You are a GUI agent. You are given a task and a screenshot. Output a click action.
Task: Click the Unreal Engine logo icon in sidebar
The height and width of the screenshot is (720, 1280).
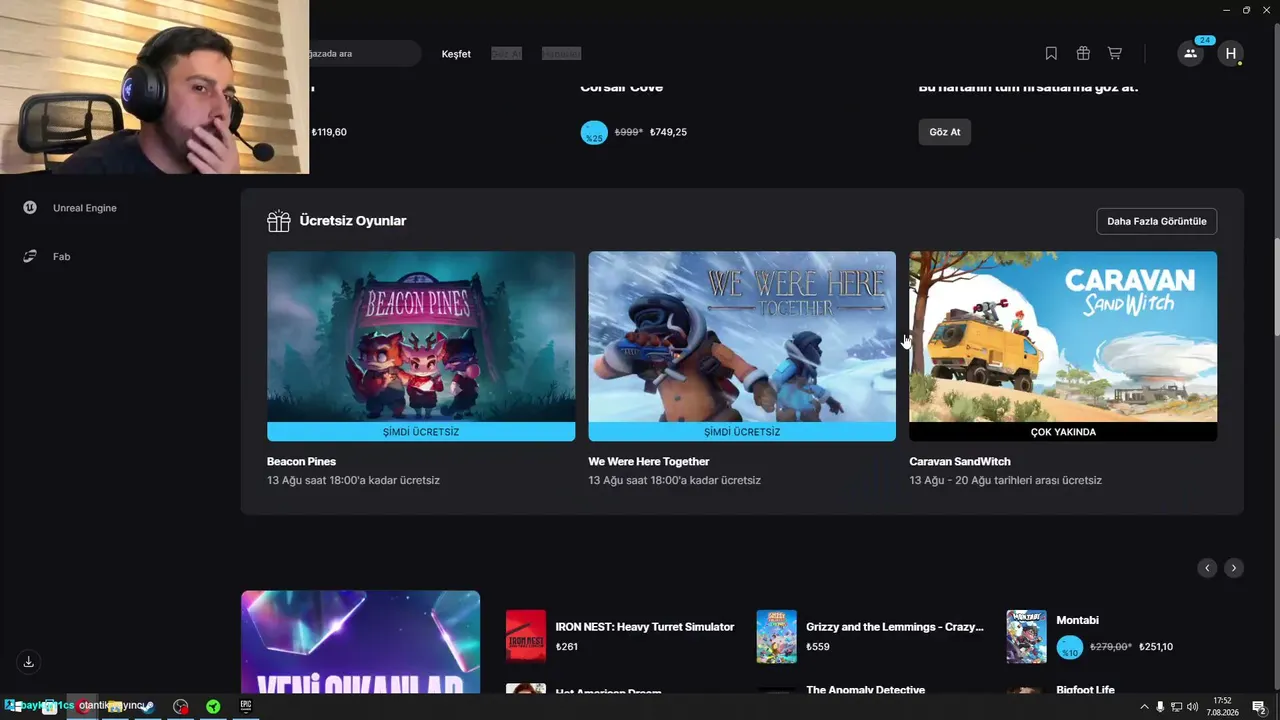click(x=30, y=208)
